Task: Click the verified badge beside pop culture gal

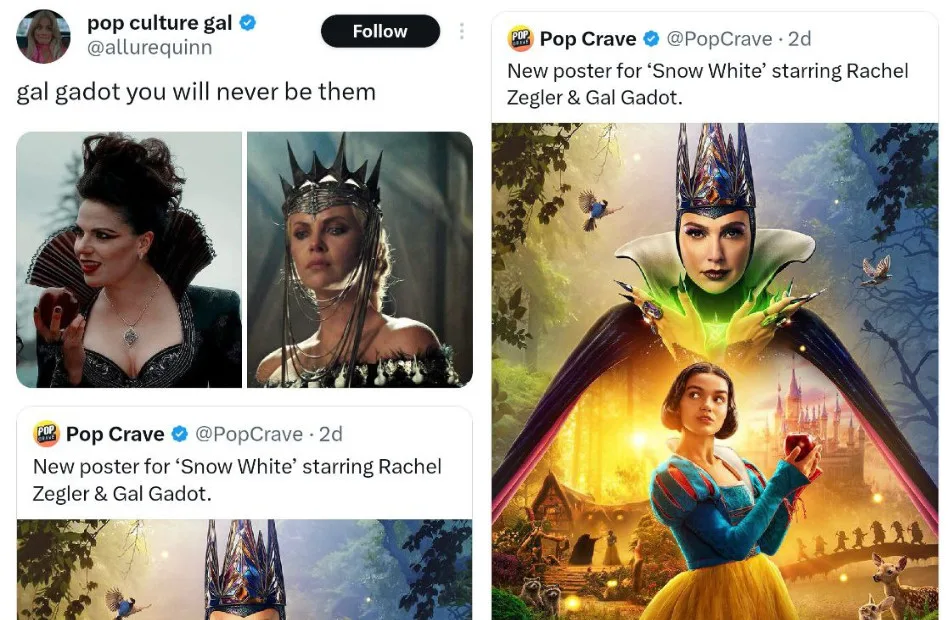Action: tap(248, 22)
